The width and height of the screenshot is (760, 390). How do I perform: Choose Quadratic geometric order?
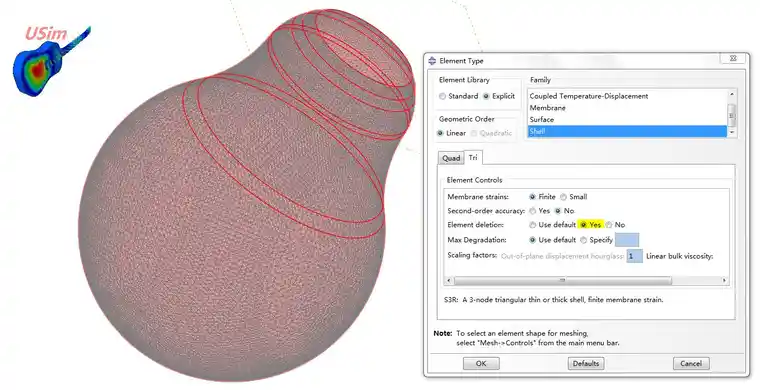[474, 133]
